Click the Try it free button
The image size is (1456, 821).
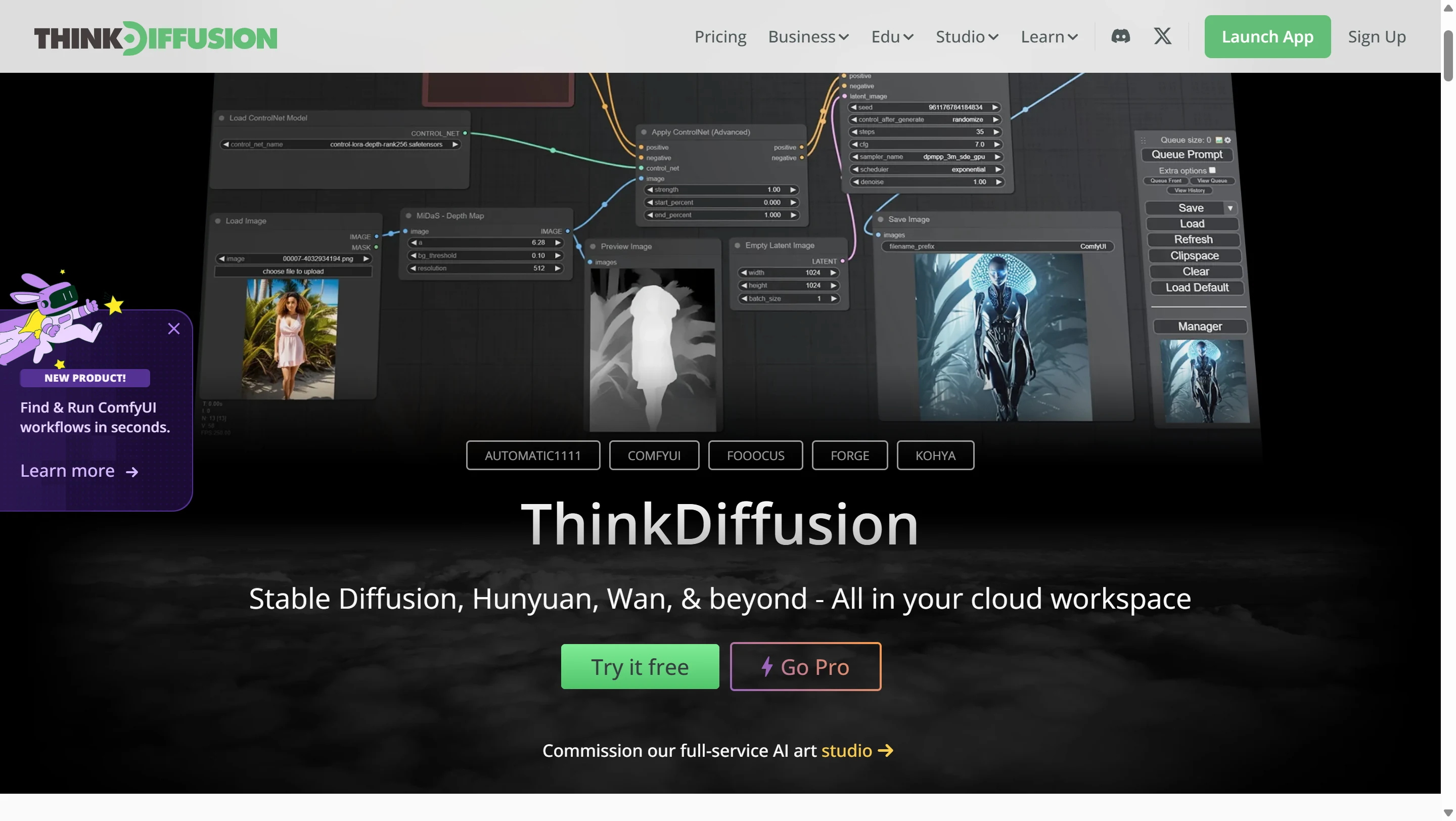pos(639,667)
